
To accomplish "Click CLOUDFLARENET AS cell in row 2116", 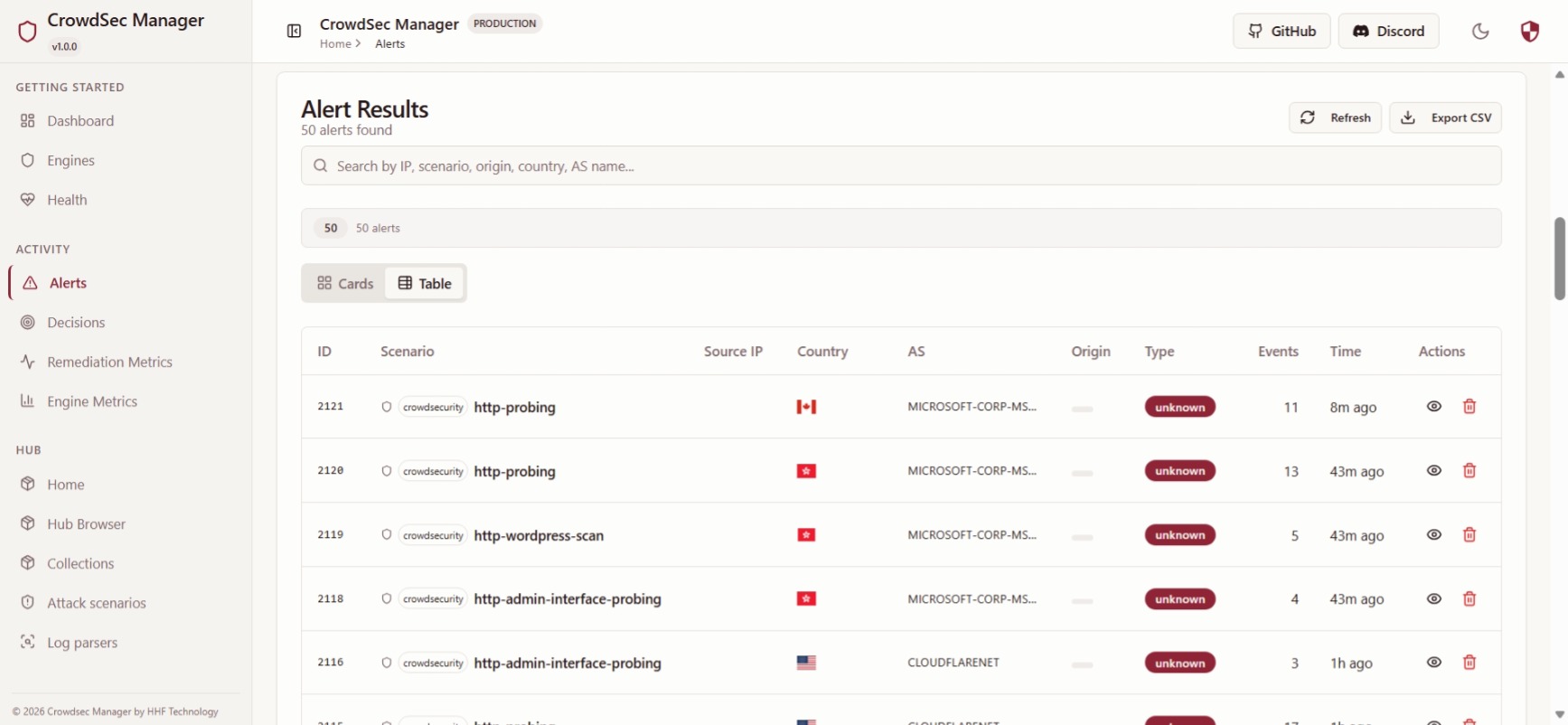I will (953, 663).
